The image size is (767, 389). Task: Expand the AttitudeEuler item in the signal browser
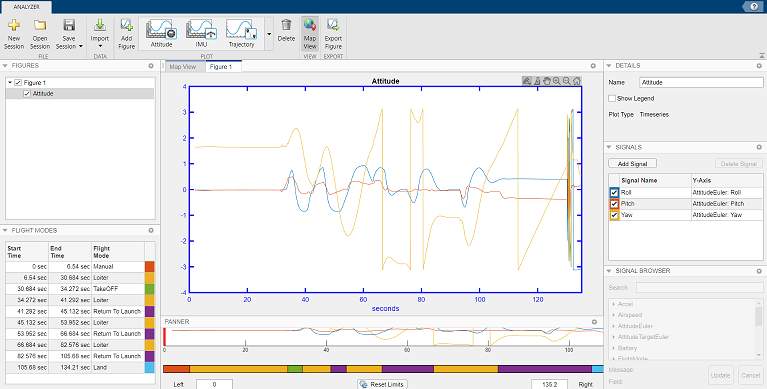point(613,326)
